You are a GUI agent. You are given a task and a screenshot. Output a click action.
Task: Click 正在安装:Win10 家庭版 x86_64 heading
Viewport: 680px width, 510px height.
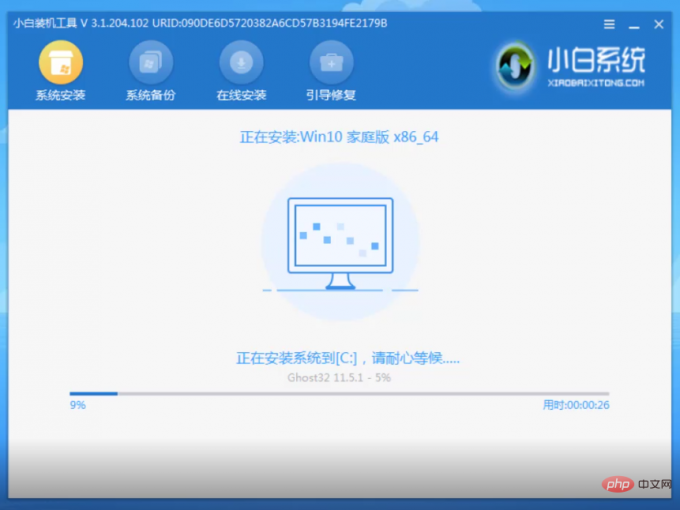coord(339,137)
